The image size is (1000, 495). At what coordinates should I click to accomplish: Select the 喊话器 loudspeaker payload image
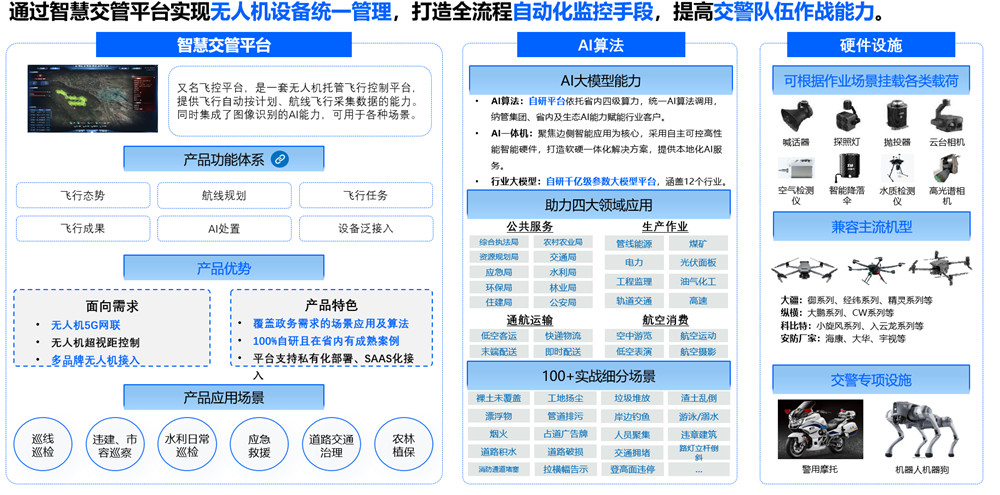point(796,118)
